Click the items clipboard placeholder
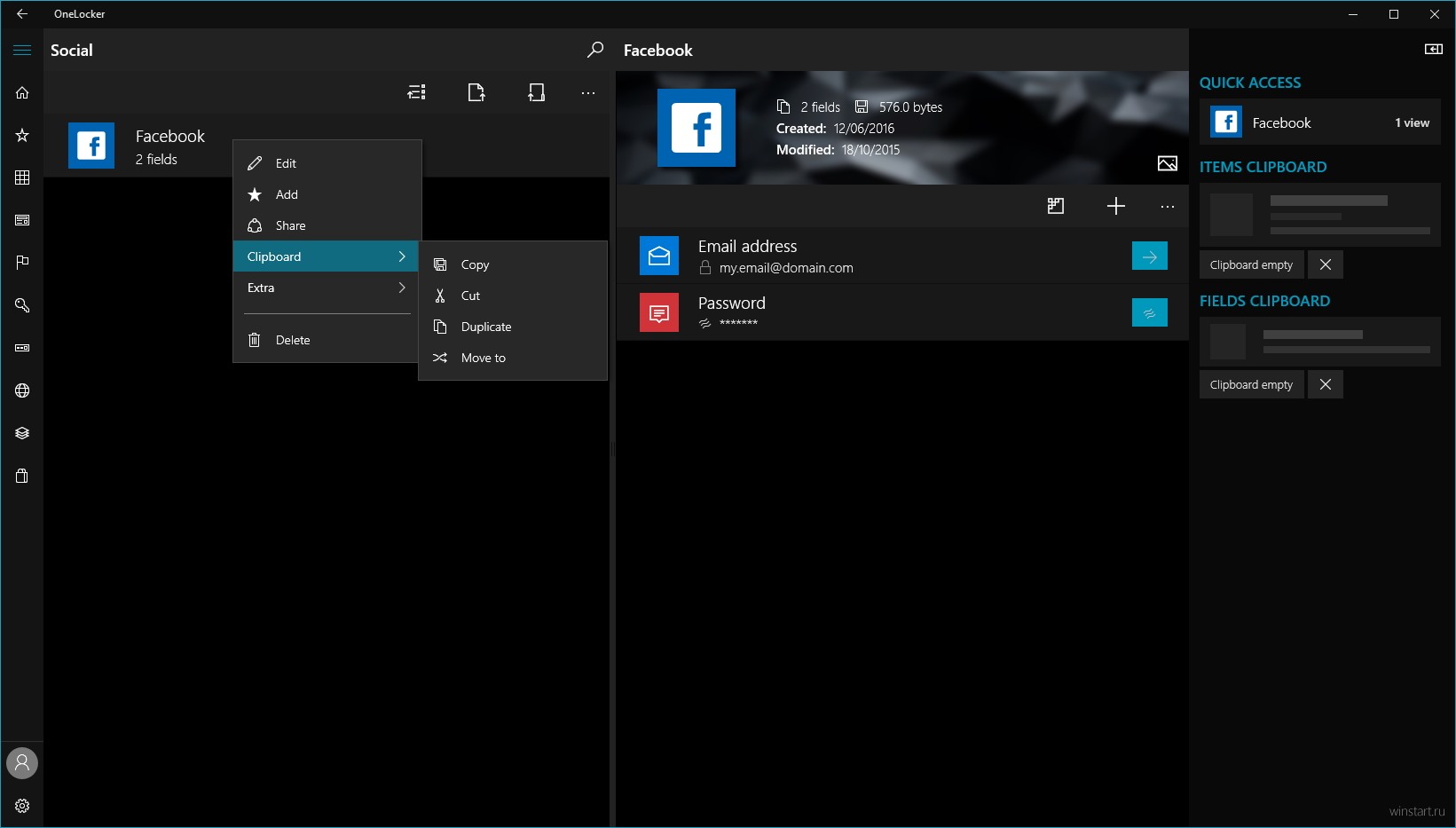Screen dimensions: 1456x828 click(1320, 215)
